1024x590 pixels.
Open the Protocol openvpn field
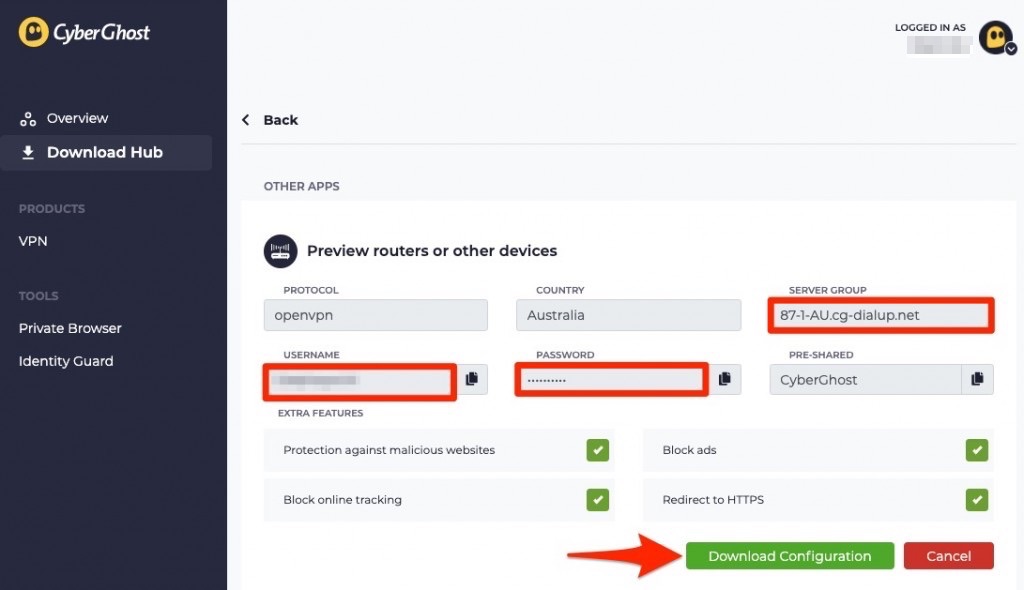pyautogui.click(x=376, y=315)
